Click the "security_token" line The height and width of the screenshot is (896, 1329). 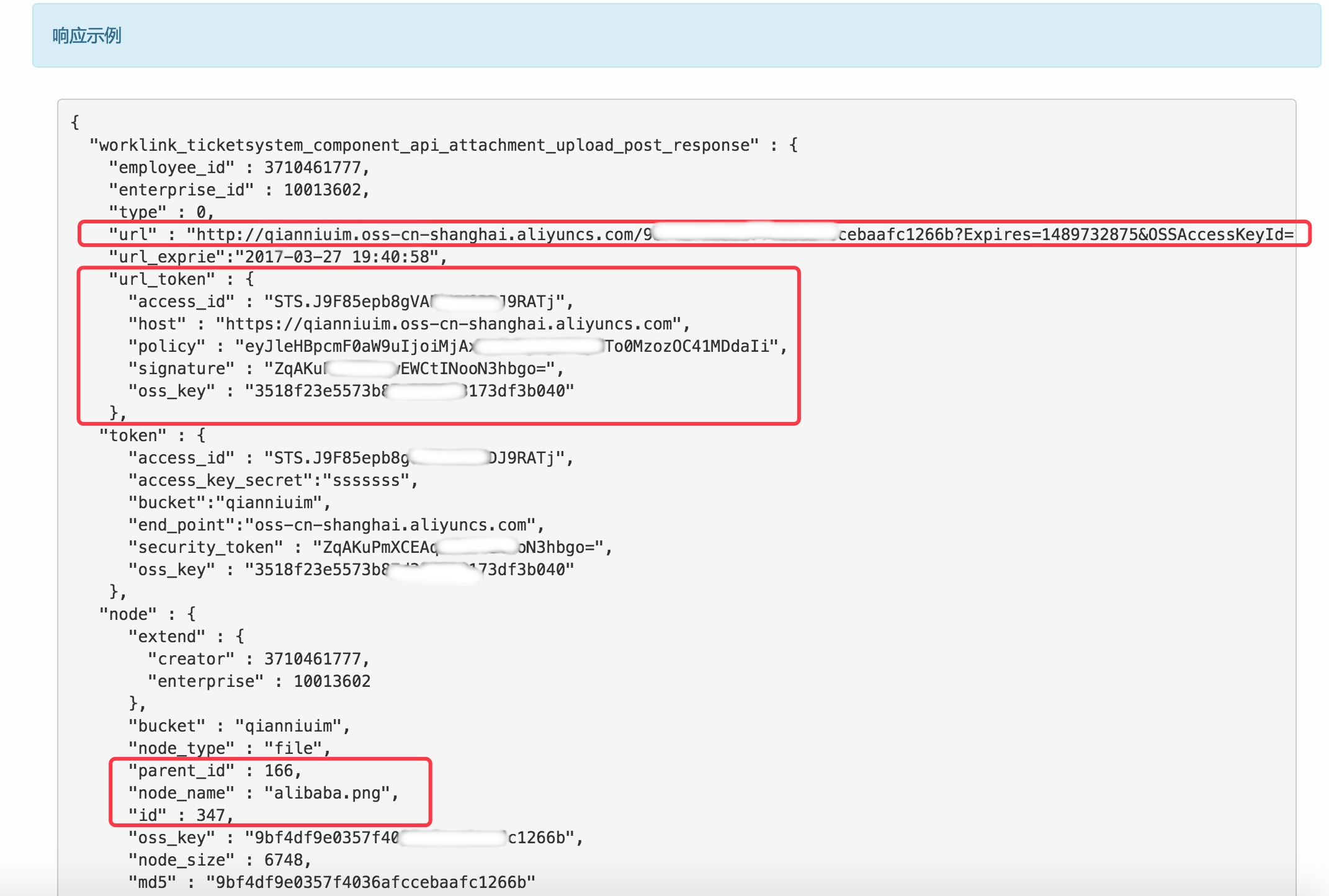(370, 547)
